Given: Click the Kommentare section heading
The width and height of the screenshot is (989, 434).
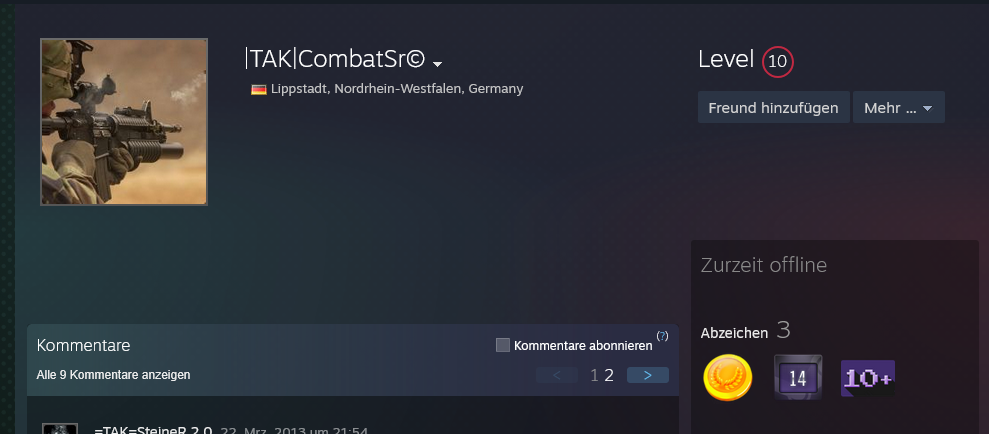Looking at the screenshot, I should pyautogui.click(x=83, y=345).
